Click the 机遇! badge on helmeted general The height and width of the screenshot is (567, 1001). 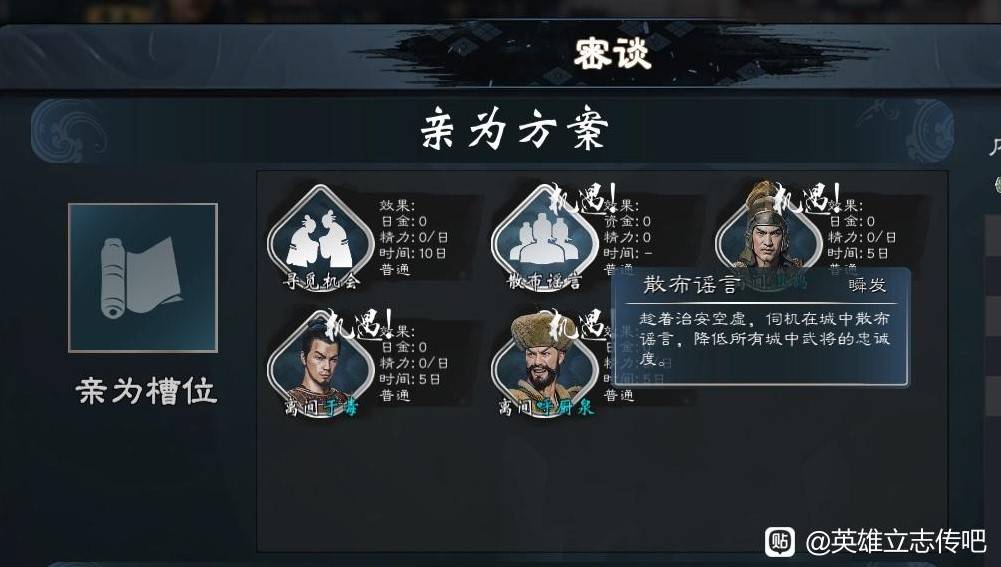coord(807,199)
